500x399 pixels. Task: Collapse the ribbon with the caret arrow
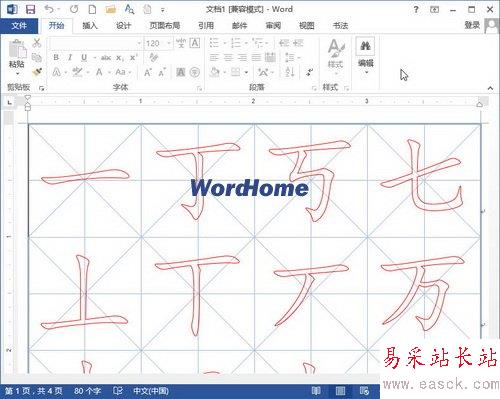490,88
